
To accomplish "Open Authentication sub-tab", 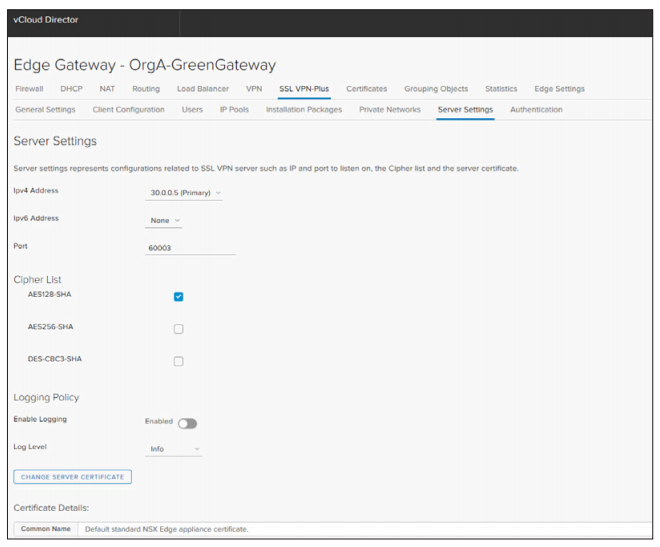I will click(x=536, y=109).
